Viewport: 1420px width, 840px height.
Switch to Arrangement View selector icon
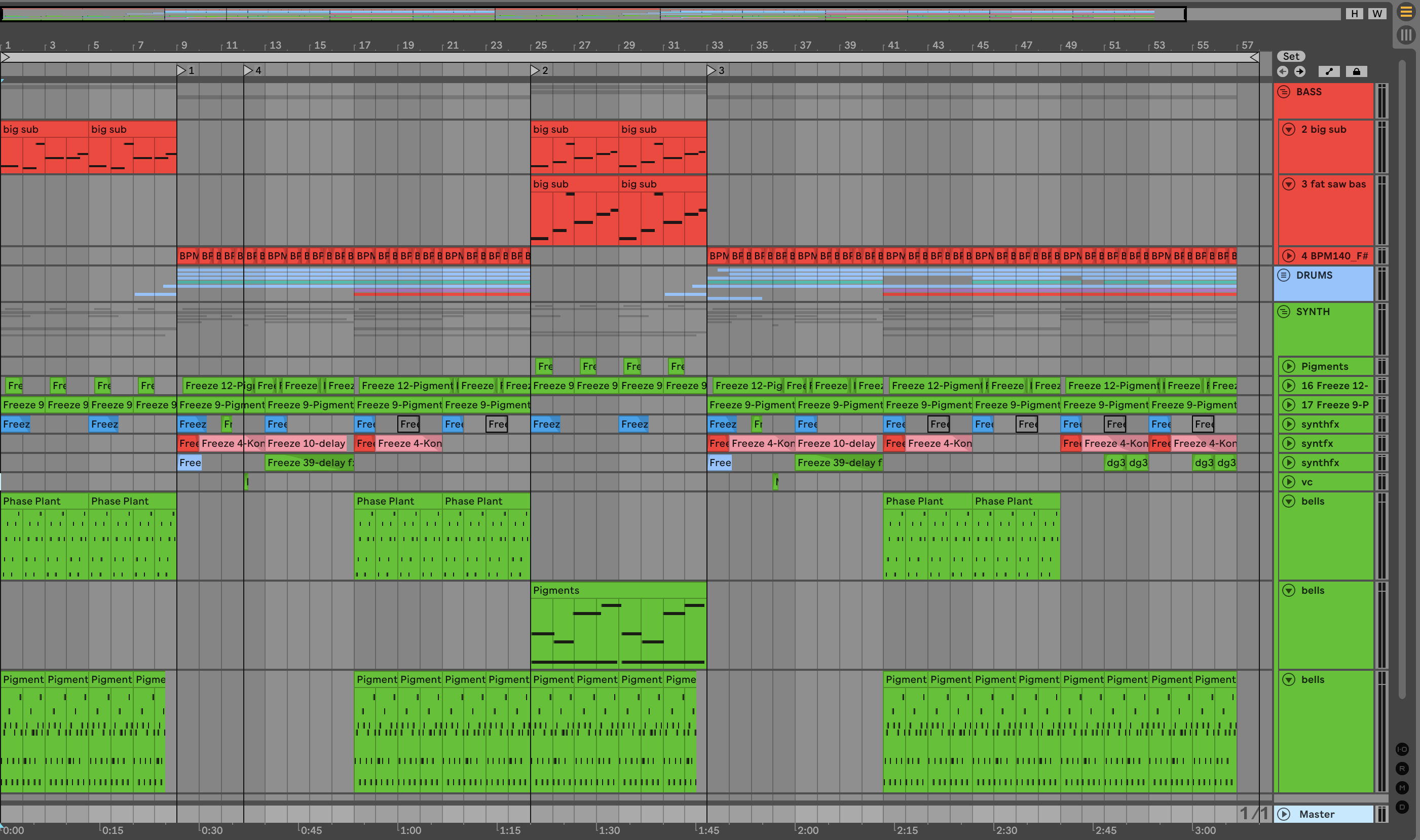click(1405, 12)
